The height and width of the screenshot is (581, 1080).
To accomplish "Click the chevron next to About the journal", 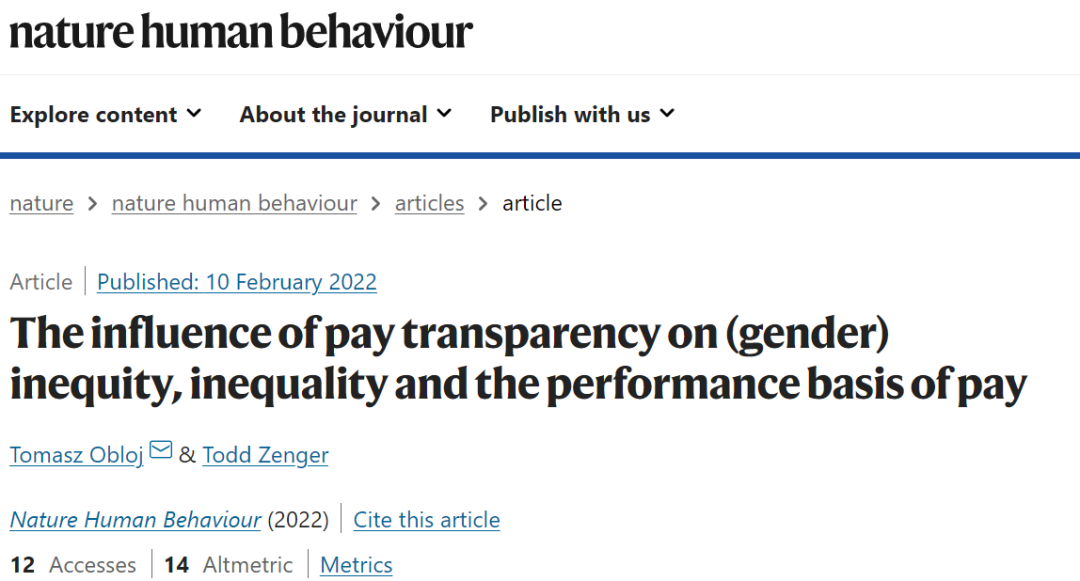I will coord(444,113).
